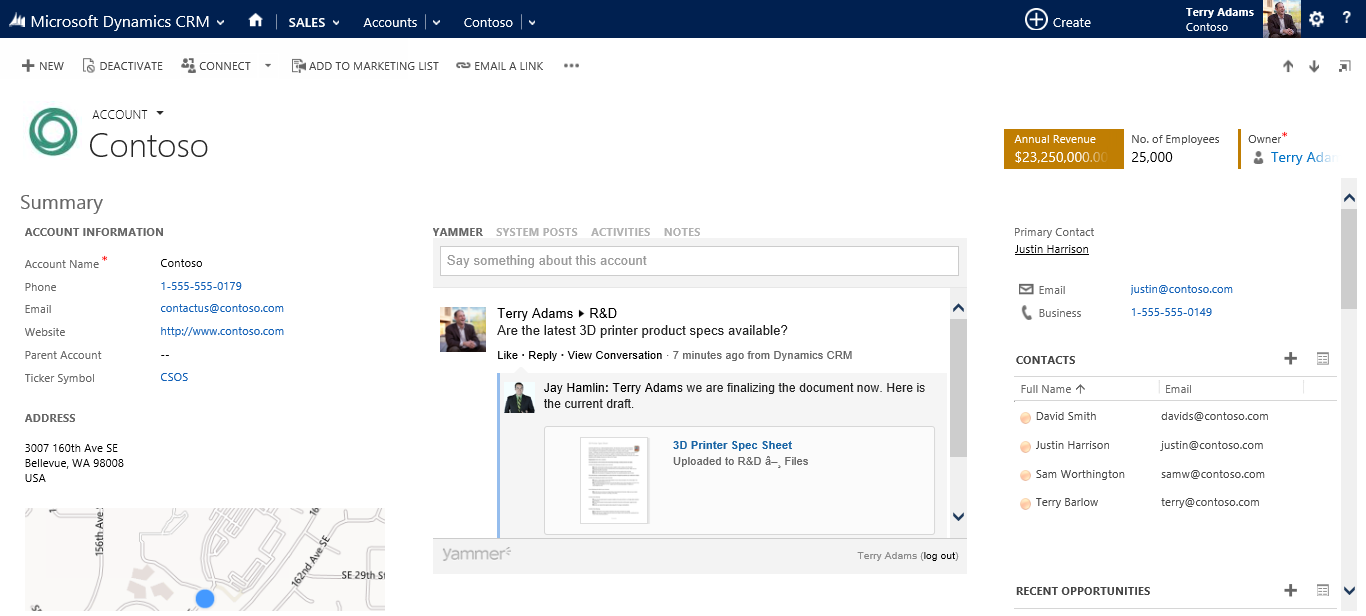Click the No. of Employees value
This screenshot has width=1366, height=616.
pyautogui.click(x=1152, y=157)
